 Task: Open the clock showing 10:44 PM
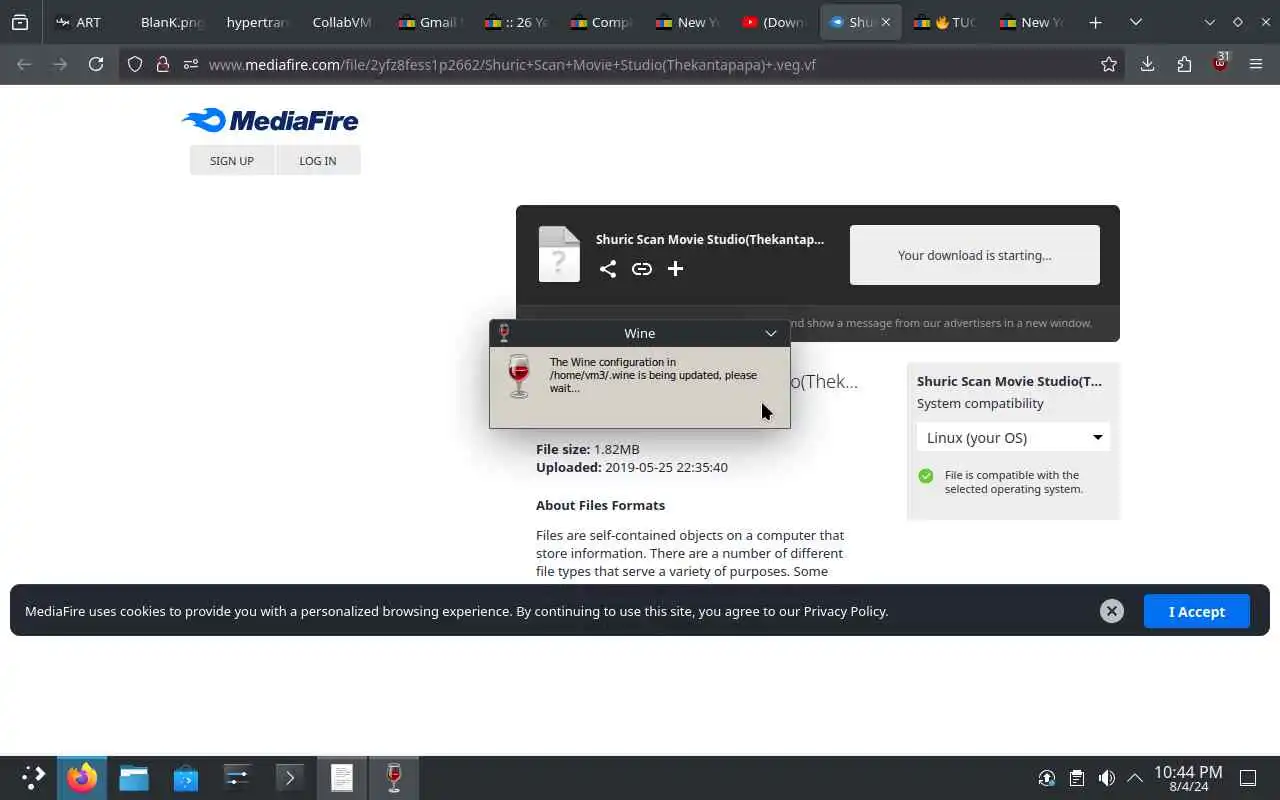(x=1188, y=778)
